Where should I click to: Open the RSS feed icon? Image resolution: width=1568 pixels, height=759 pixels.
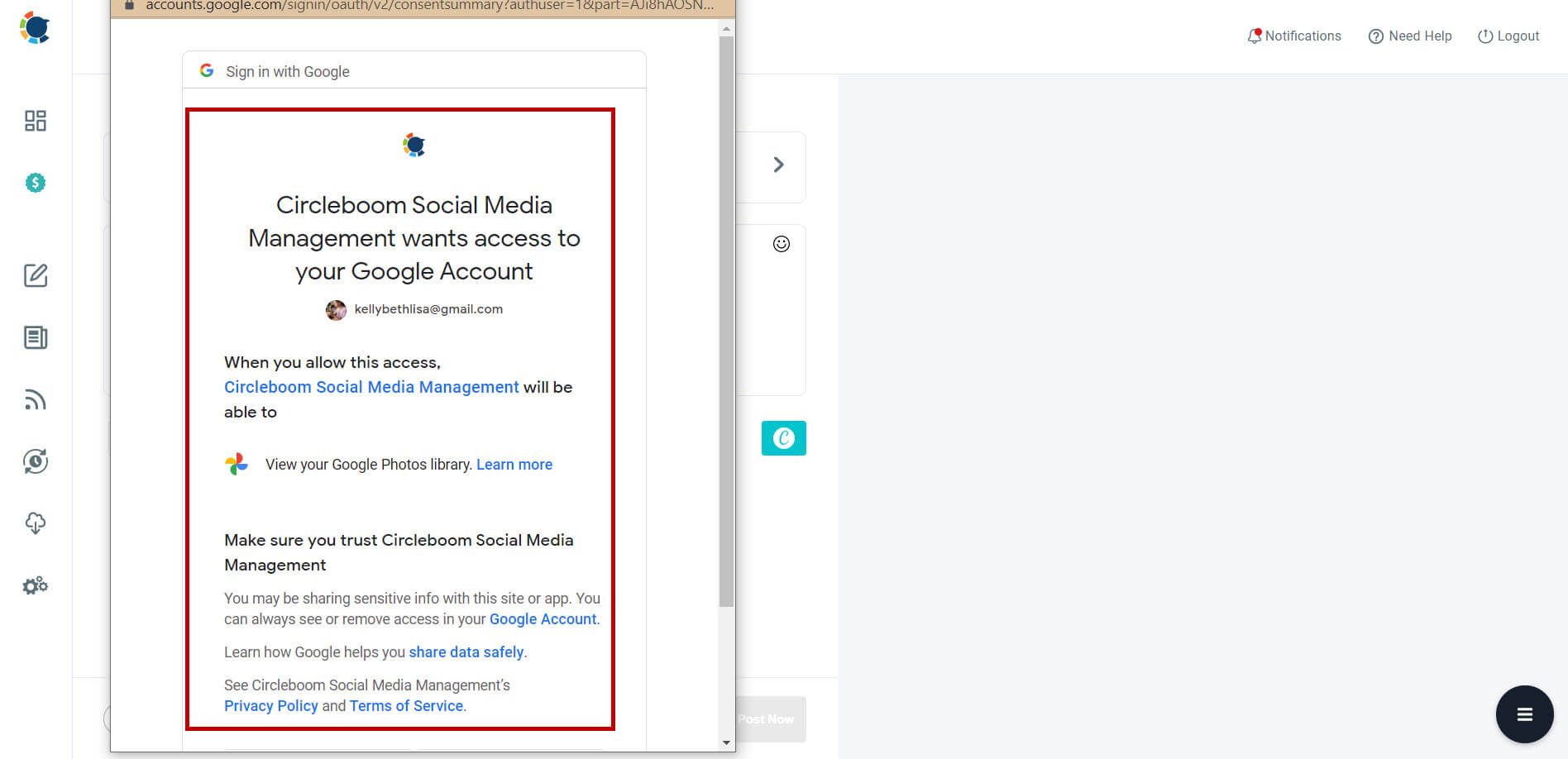[x=35, y=399]
